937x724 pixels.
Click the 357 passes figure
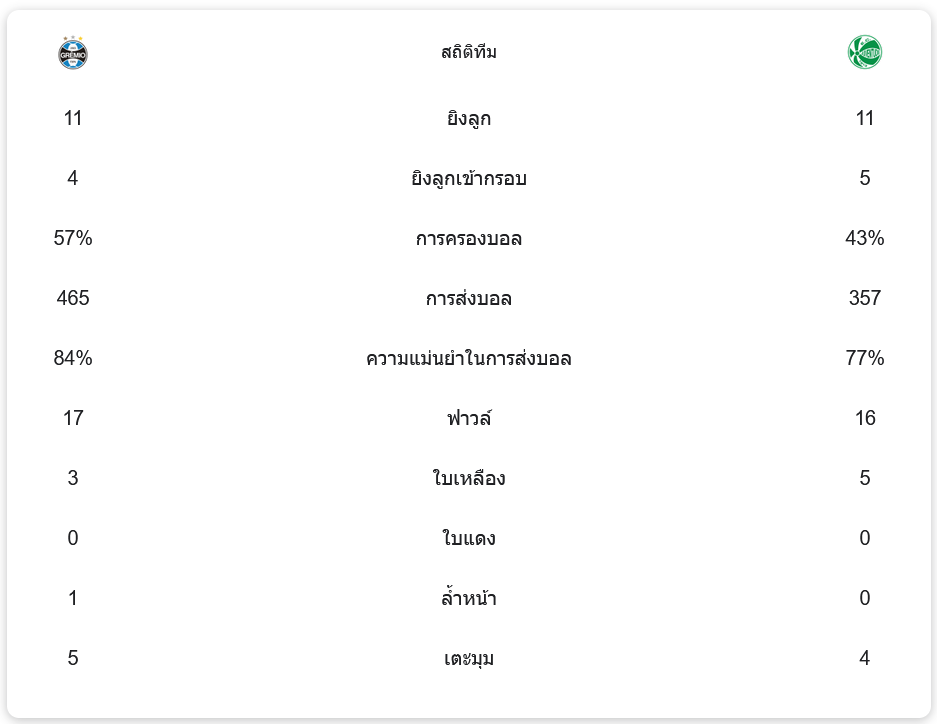point(864,298)
